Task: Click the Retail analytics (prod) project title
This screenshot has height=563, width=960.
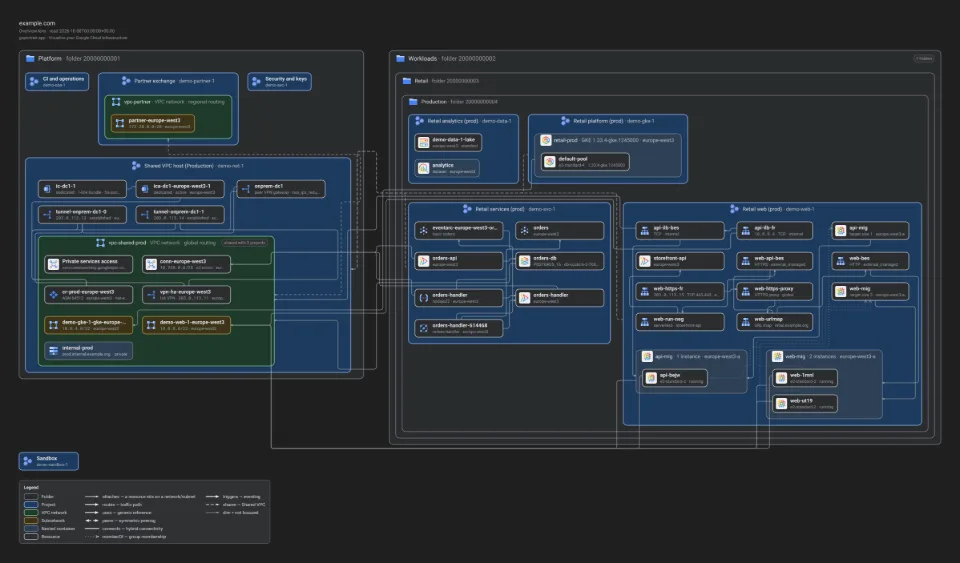Action: (x=470, y=121)
